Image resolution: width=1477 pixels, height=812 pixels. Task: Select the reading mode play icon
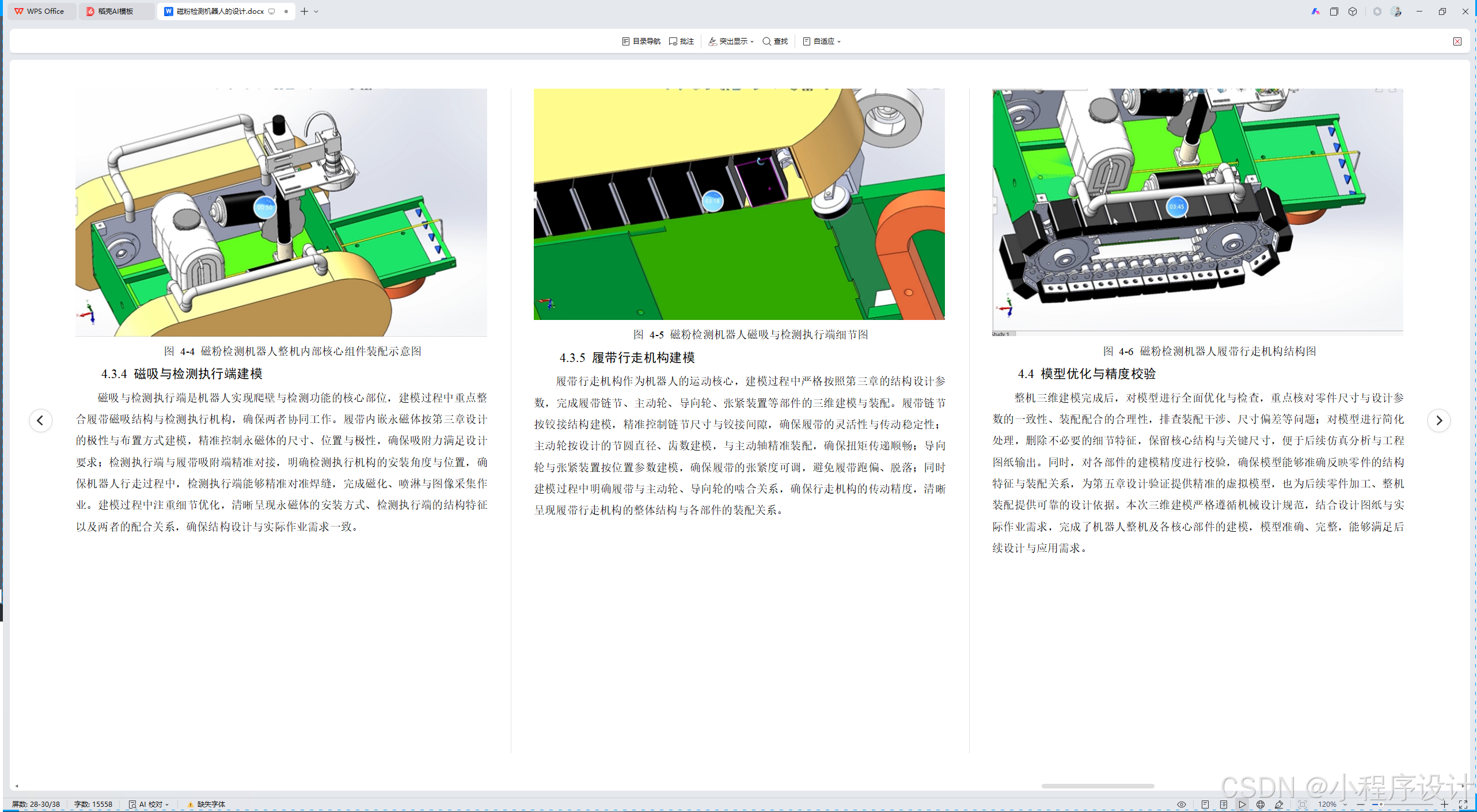point(1242,805)
